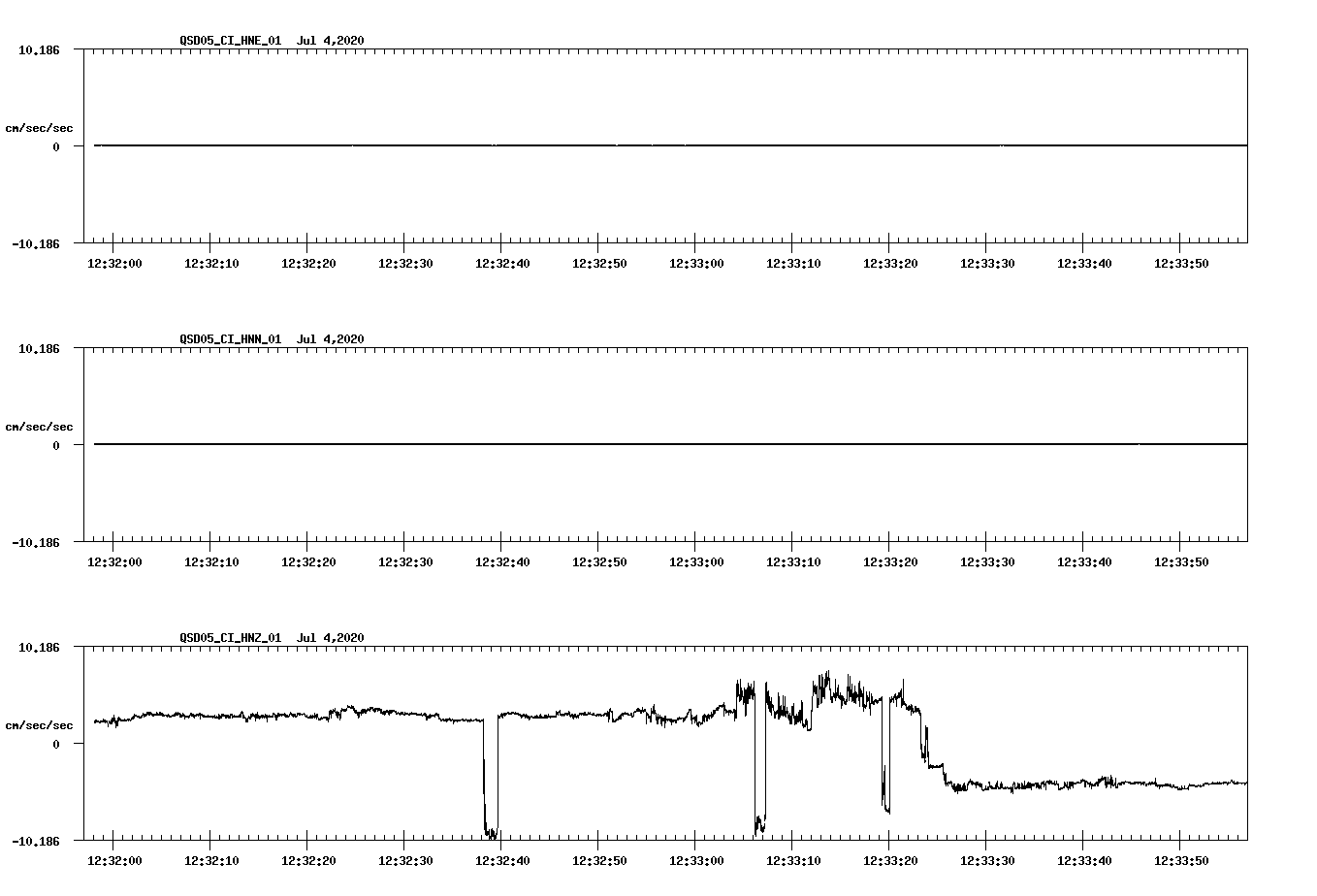Pick the 12:32:50 time label under the HNZ plot
1317x896 pixels.
[599, 861]
